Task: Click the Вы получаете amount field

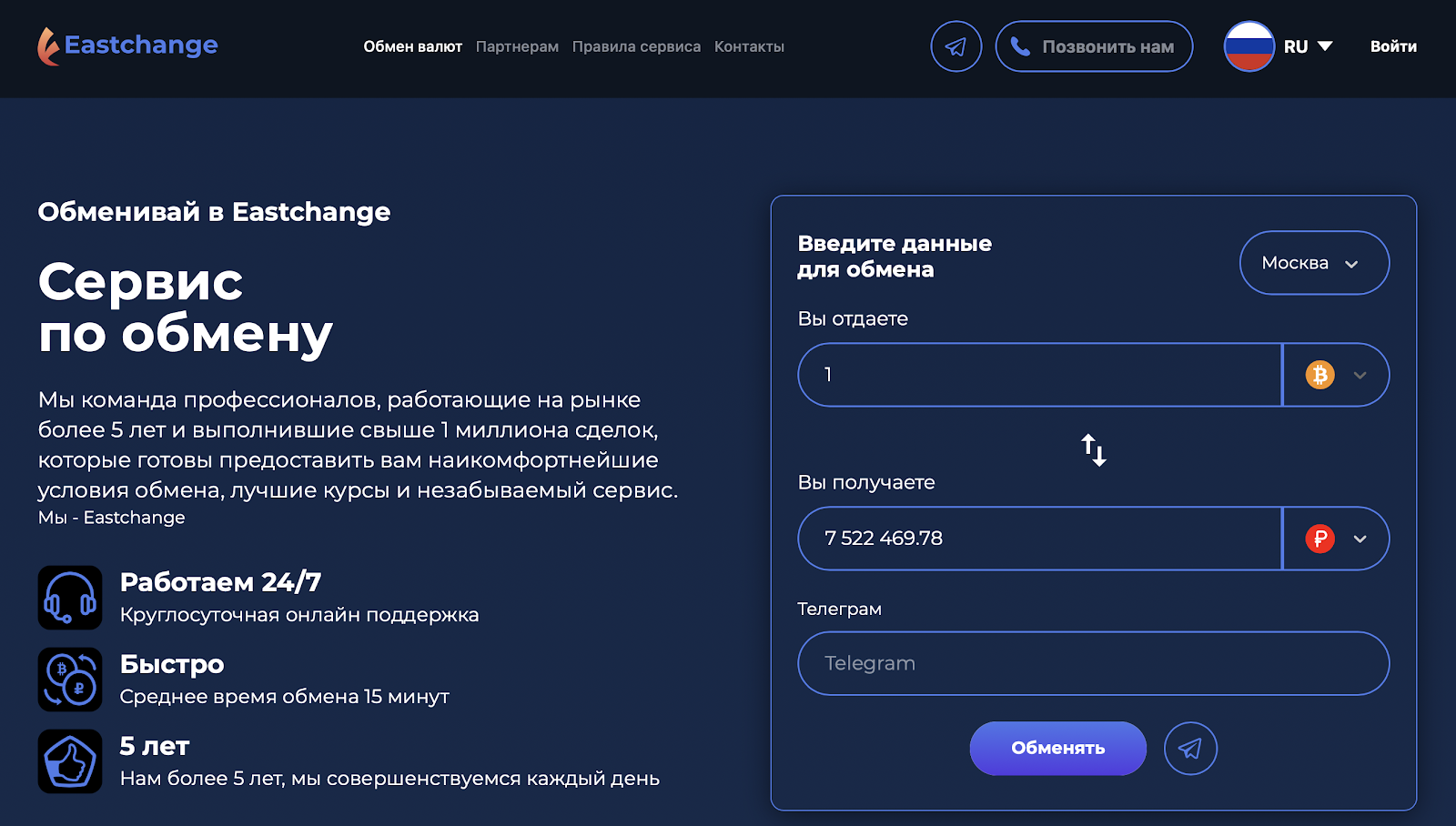Action: coord(1039,539)
